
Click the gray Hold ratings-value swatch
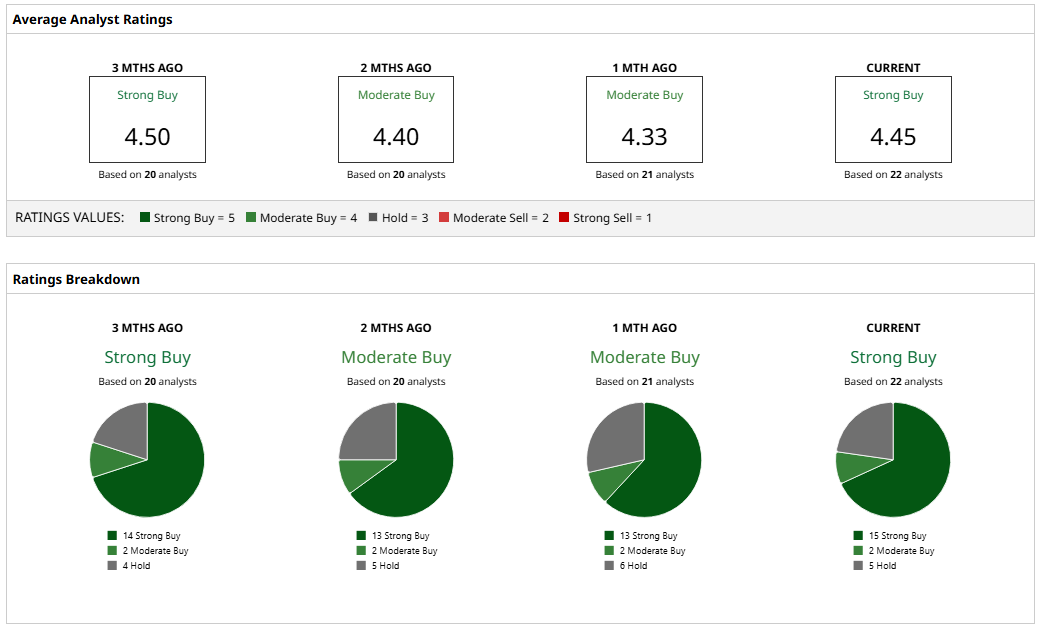tap(373, 217)
